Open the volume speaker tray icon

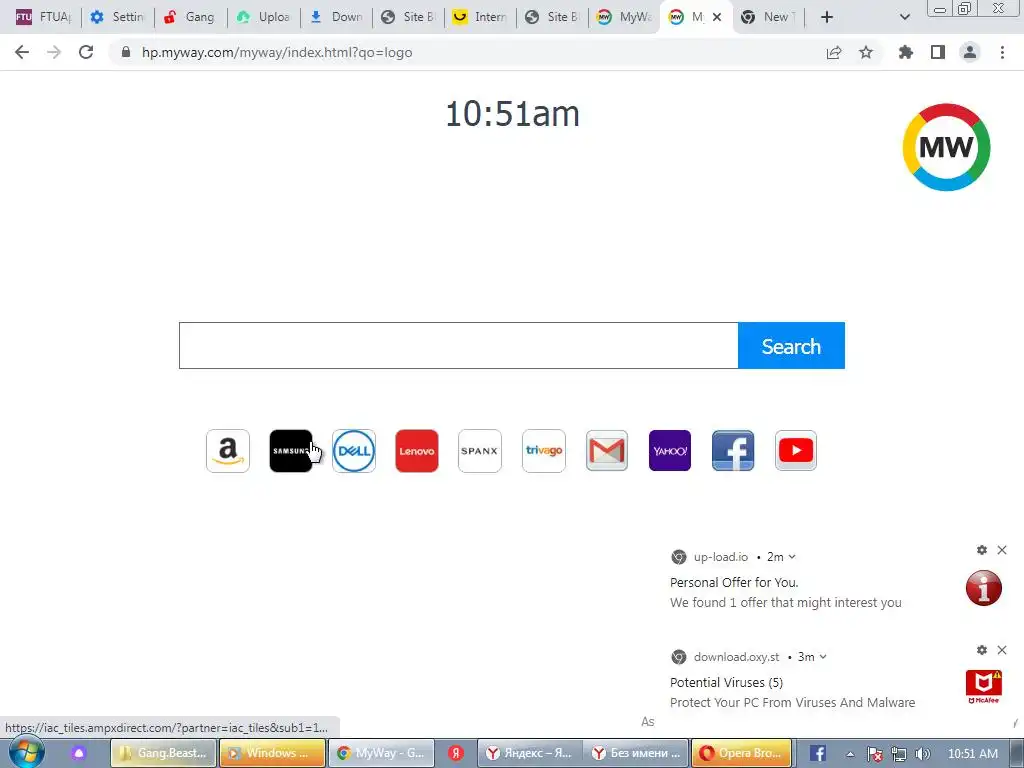923,754
